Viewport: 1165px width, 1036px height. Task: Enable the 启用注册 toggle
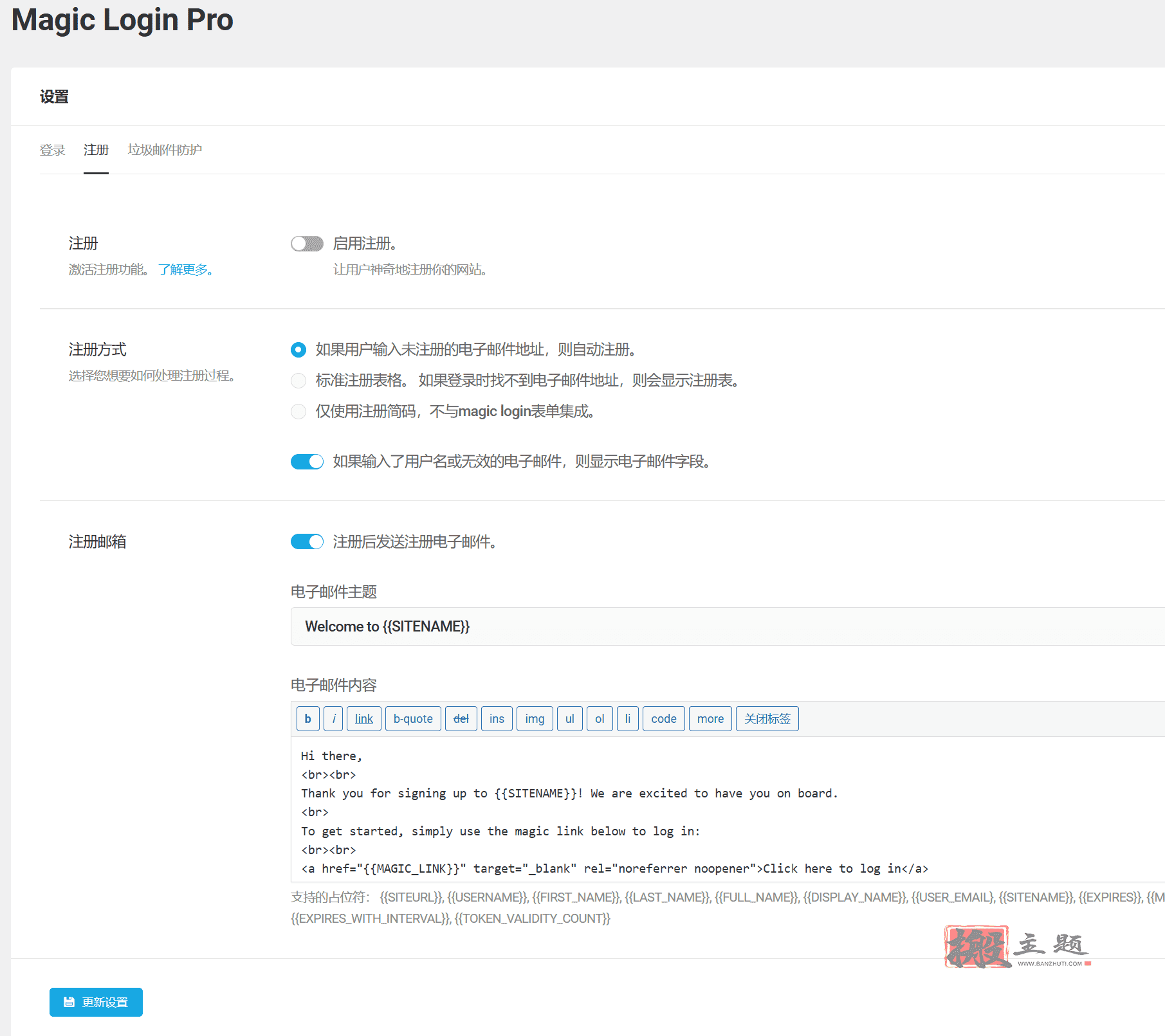pos(307,244)
